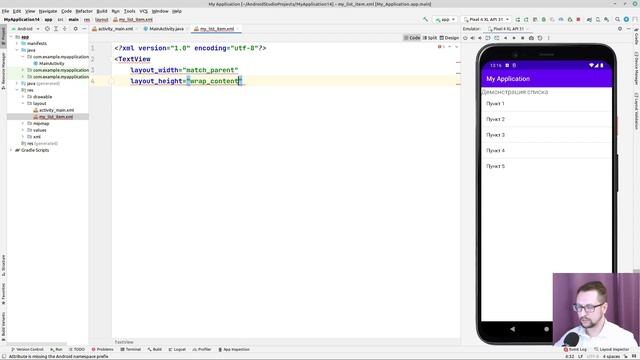Click Expand All icon in project panel
Viewport: 640px width, 360px height.
(56, 29)
